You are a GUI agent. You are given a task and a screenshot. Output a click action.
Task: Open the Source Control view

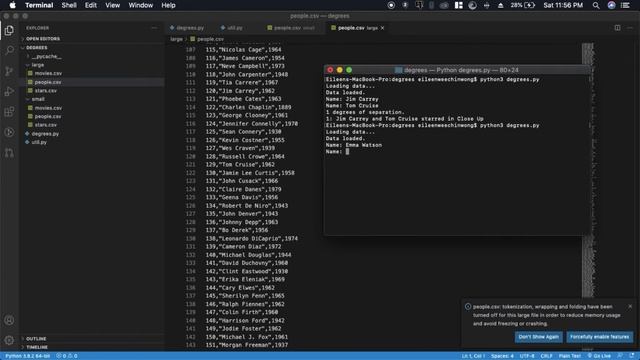[9, 71]
